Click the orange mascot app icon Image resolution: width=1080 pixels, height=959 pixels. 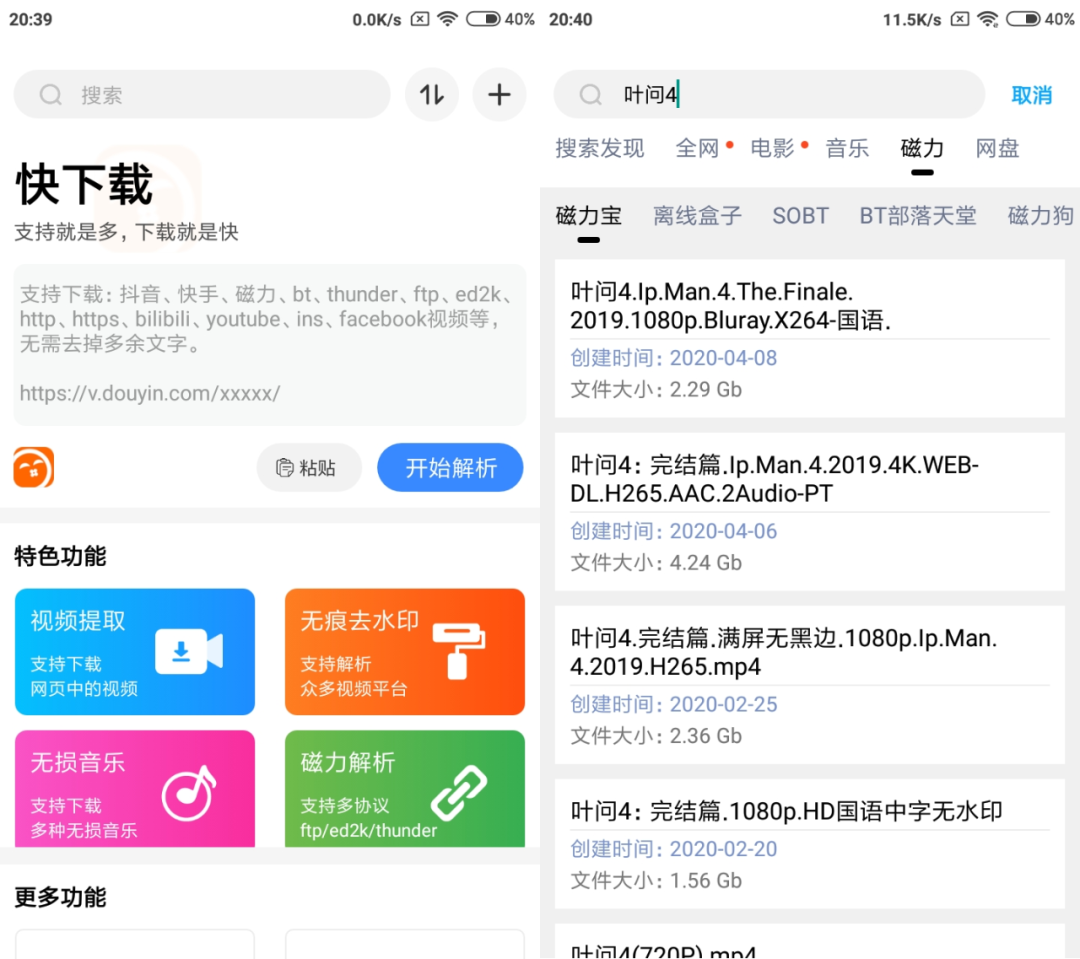point(34,467)
